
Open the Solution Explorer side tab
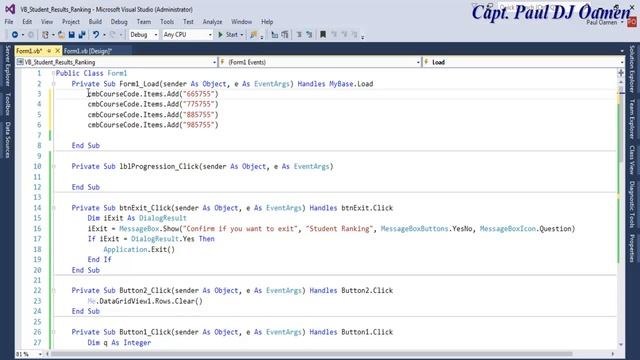click(632, 69)
